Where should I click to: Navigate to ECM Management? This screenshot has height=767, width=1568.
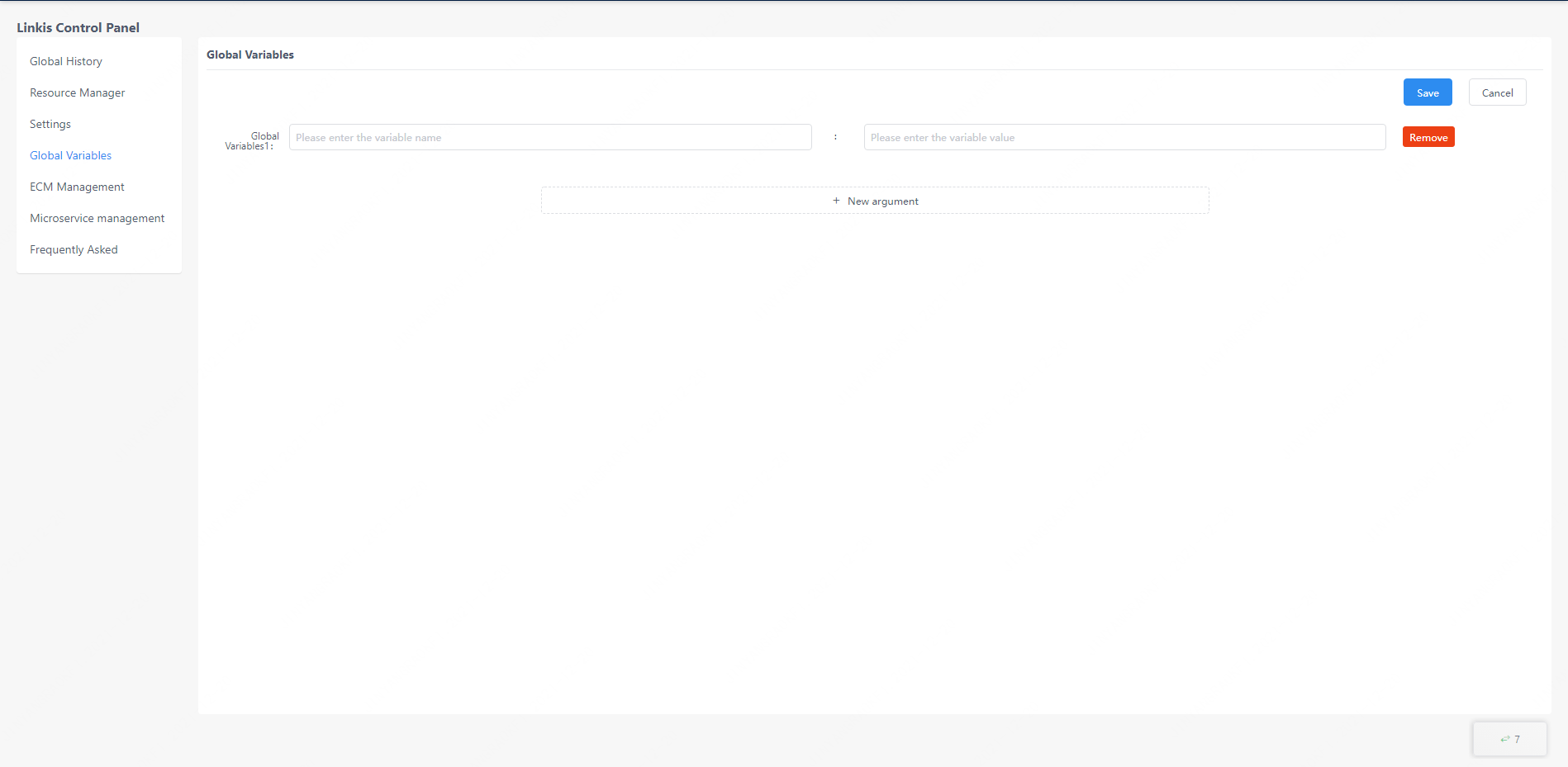click(77, 187)
